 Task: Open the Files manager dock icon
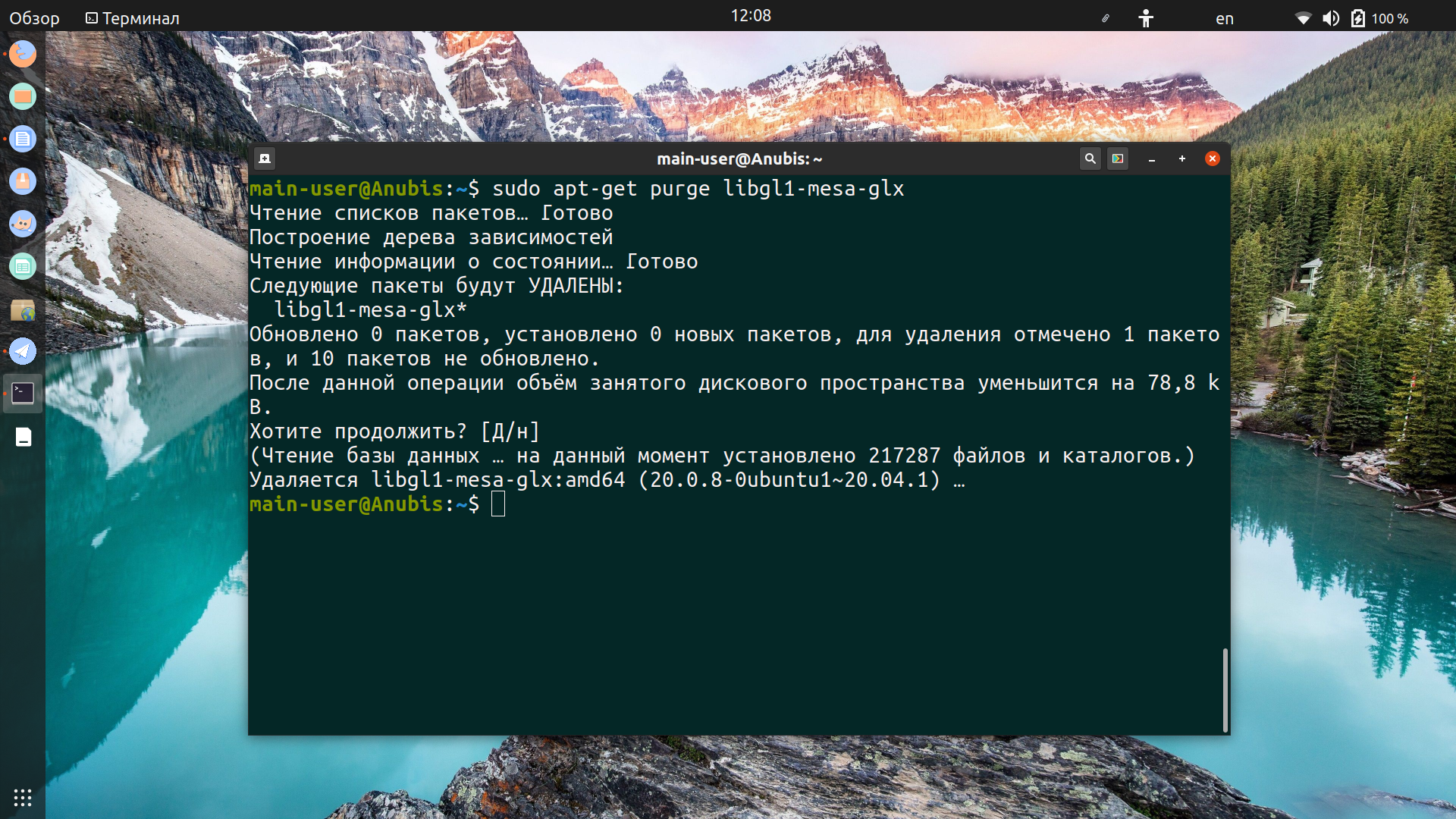click(x=23, y=96)
